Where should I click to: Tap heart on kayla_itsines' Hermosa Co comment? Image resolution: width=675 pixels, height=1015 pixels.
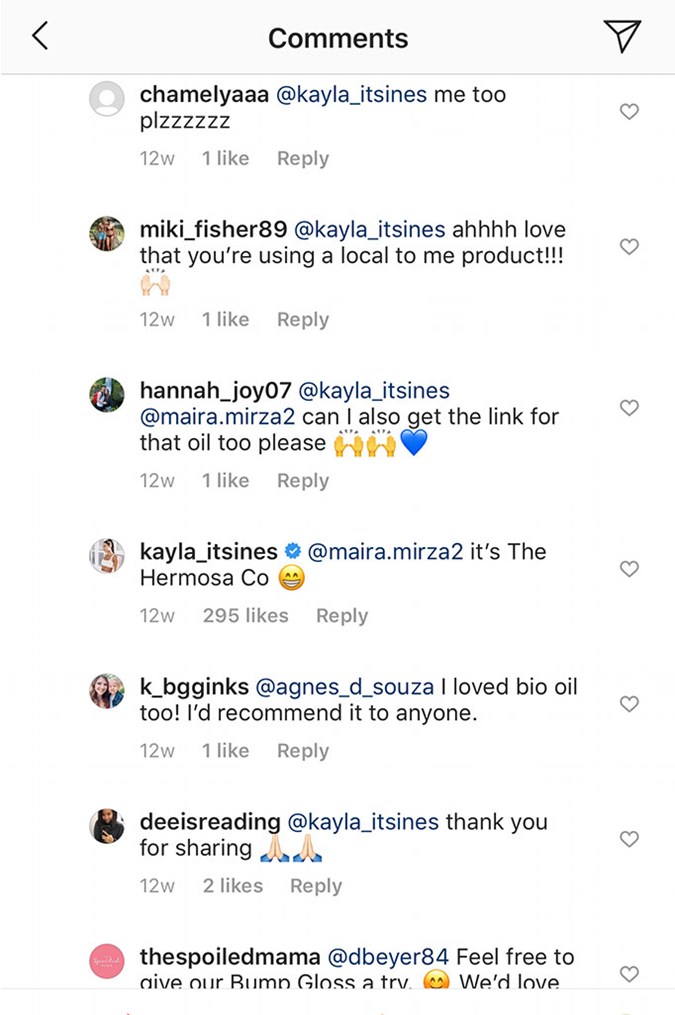(x=629, y=569)
